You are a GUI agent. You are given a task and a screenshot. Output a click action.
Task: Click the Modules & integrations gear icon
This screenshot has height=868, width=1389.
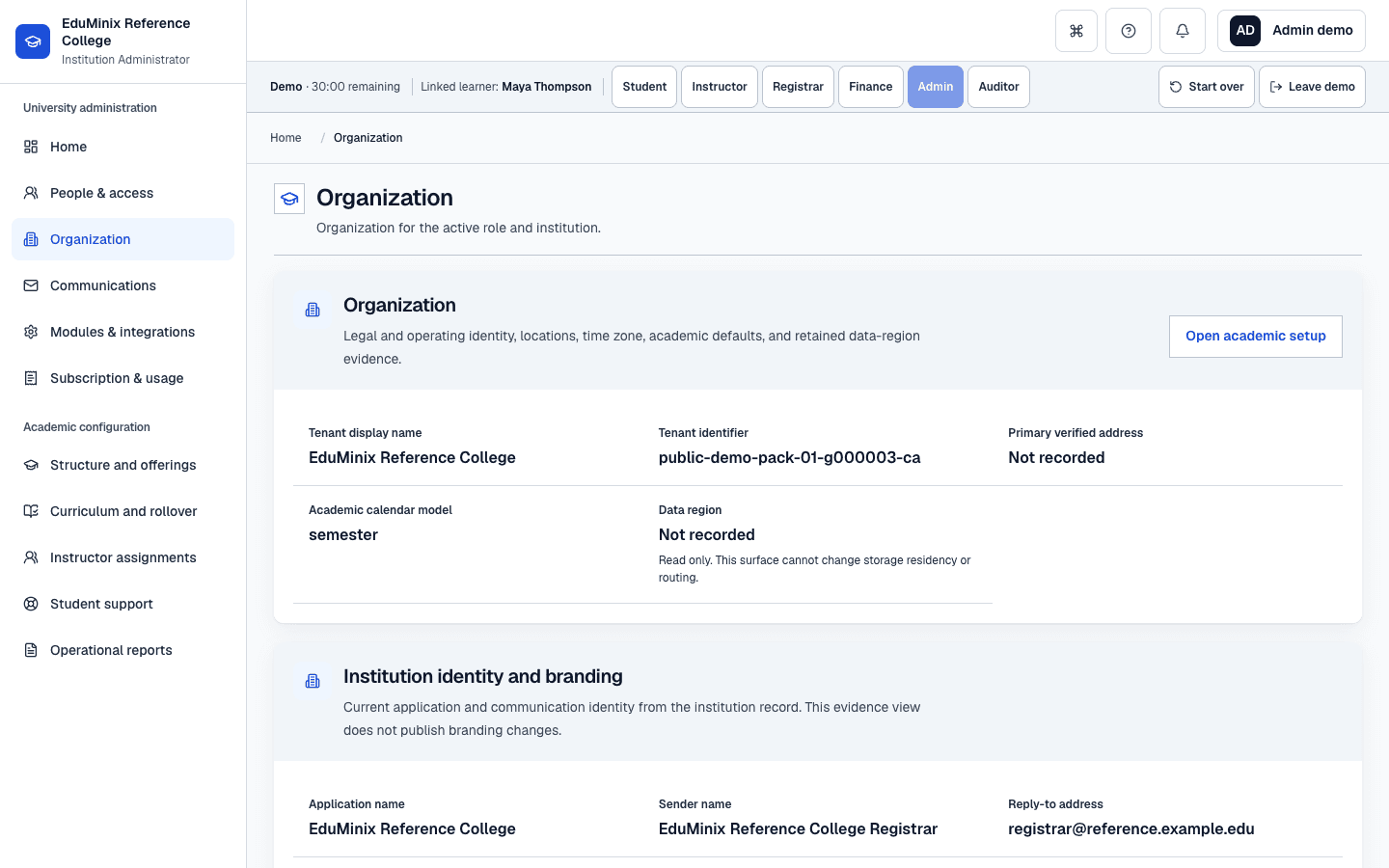[x=31, y=332]
